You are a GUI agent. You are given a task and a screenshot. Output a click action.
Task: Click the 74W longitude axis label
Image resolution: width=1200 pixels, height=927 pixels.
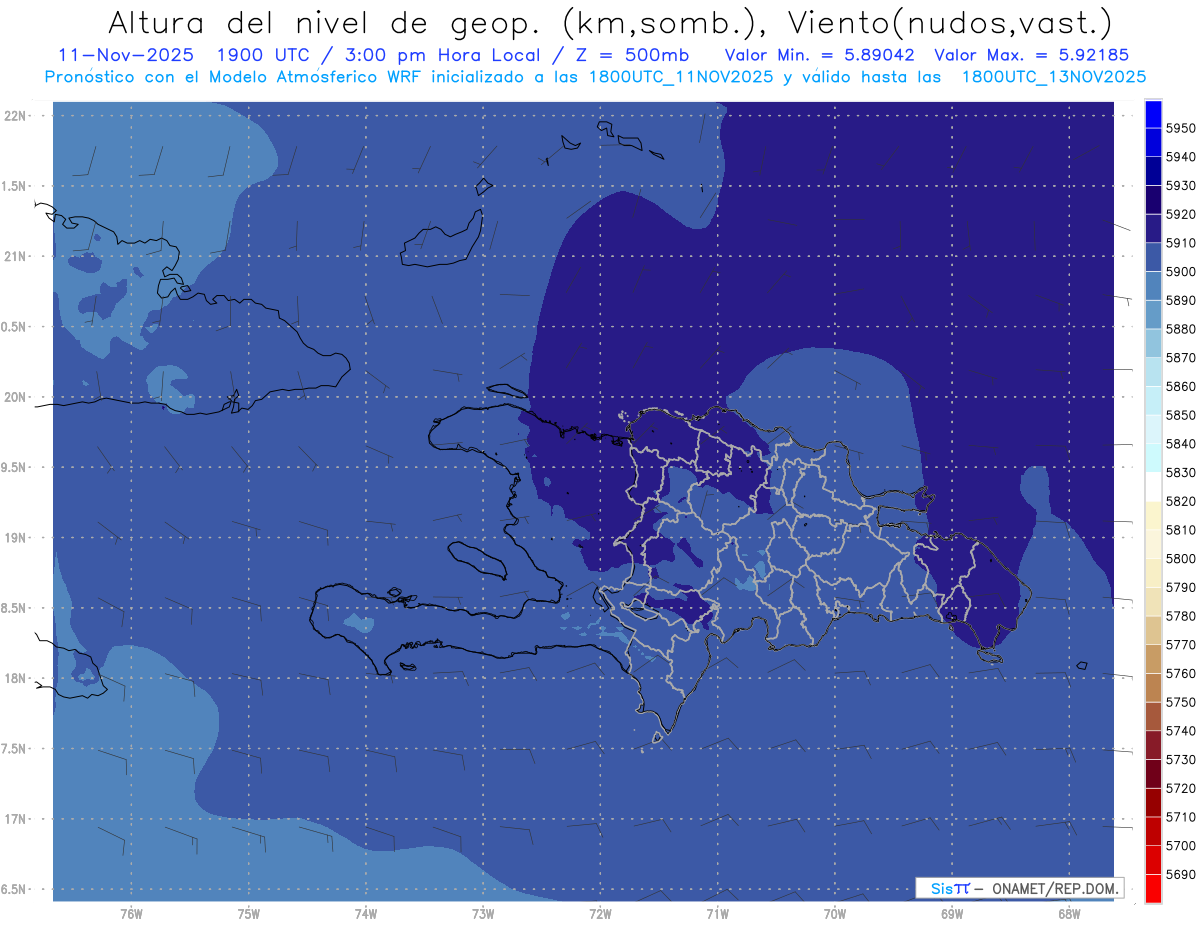click(366, 913)
